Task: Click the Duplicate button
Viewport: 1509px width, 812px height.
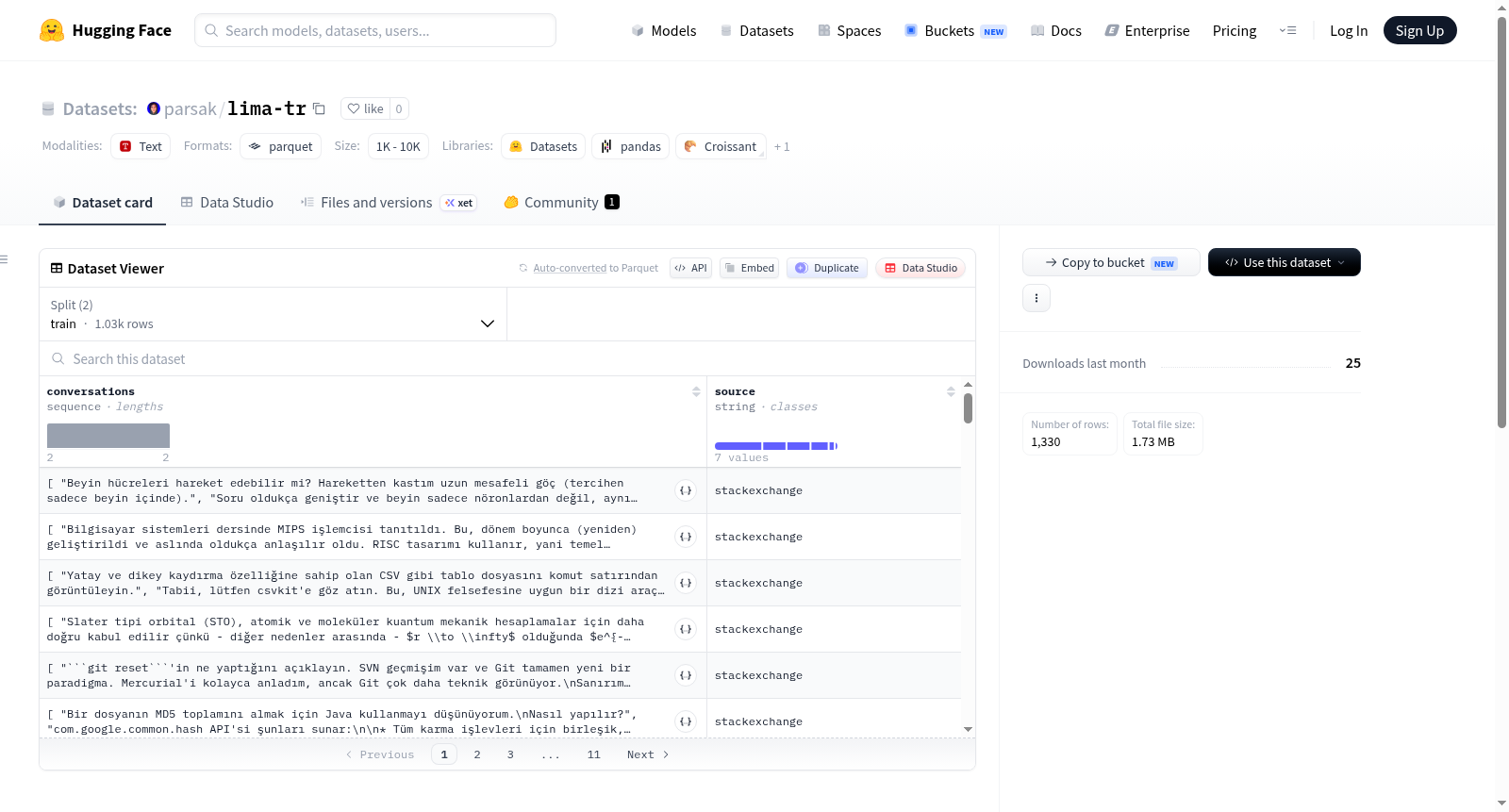Action: click(827, 268)
